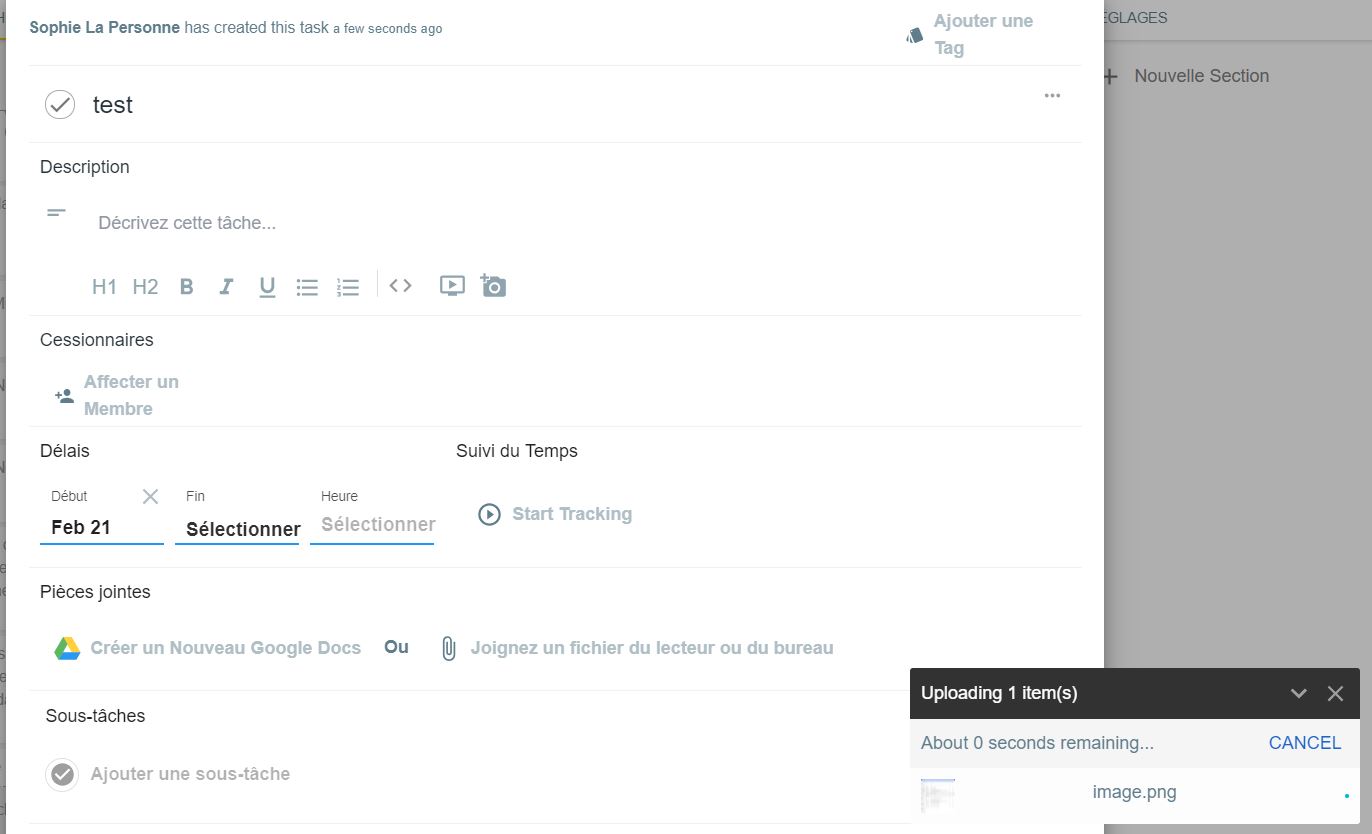
Task: Click the paperclip attachment icon
Action: coord(449,648)
